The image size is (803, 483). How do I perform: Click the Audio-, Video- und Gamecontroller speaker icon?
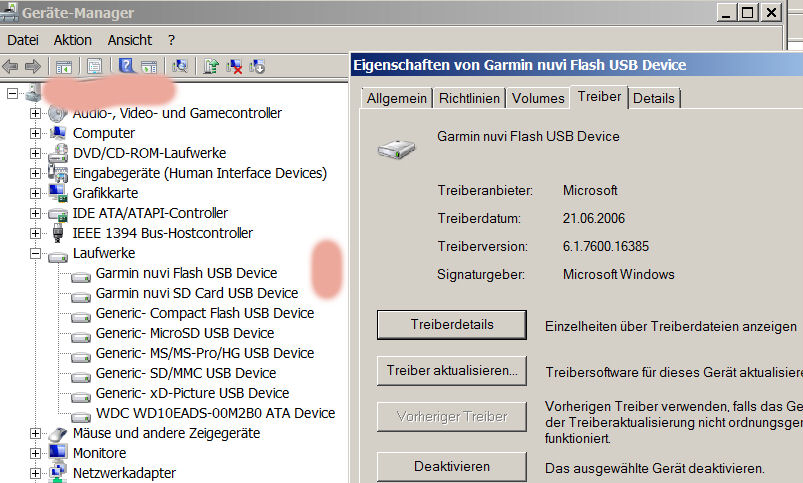tap(57, 113)
